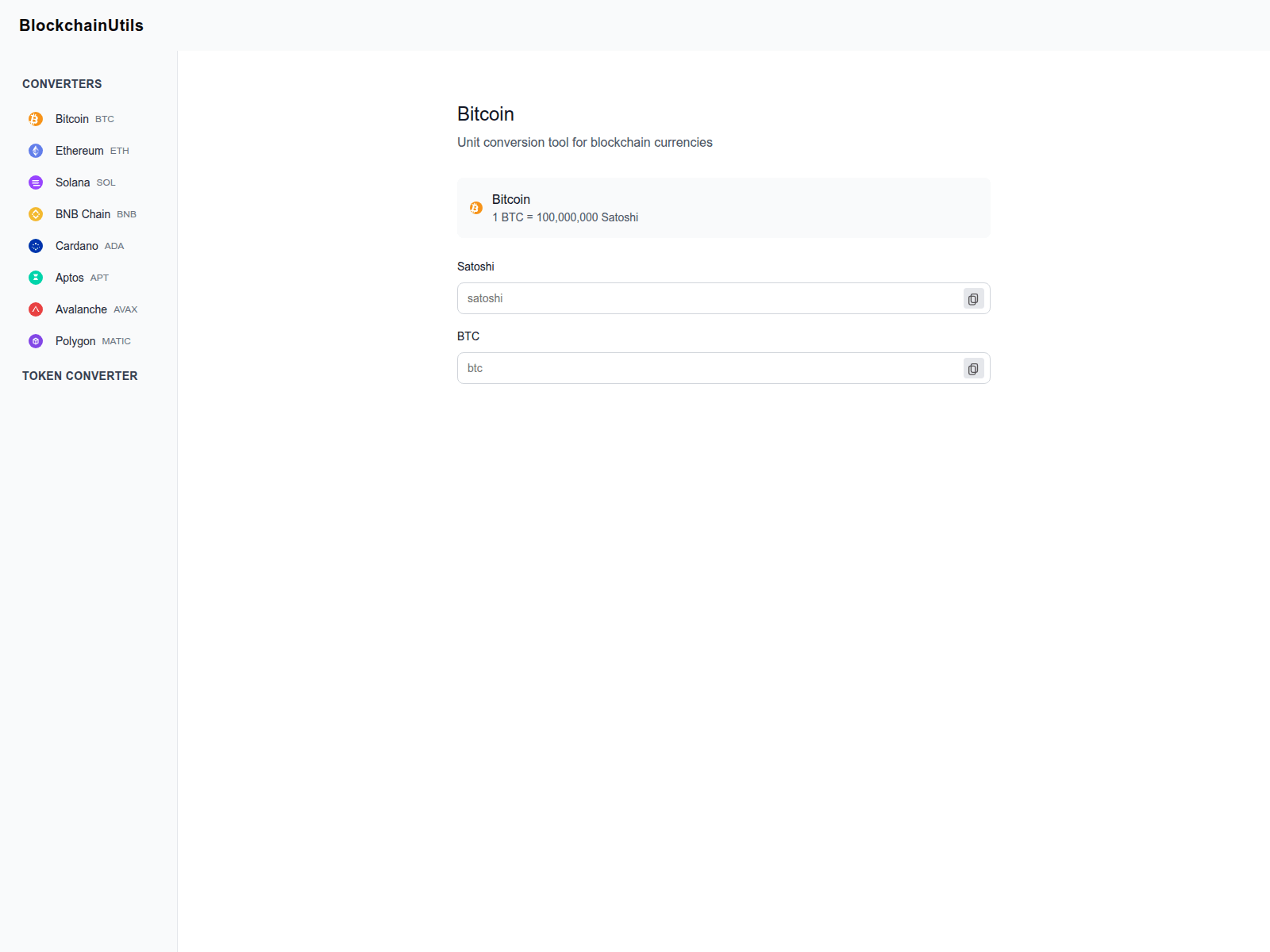Open the Token Converter section
Image resolution: width=1270 pixels, height=952 pixels.
click(x=79, y=375)
